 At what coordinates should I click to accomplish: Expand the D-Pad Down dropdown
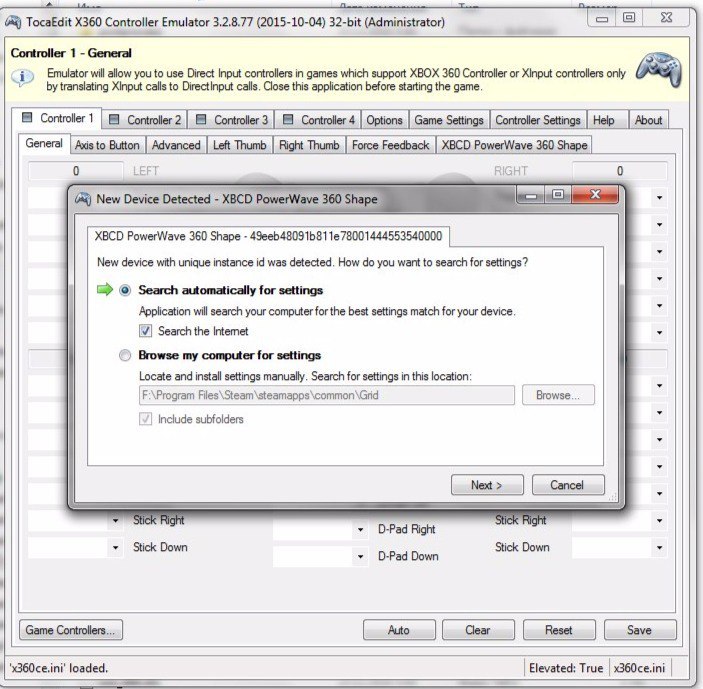[360, 557]
